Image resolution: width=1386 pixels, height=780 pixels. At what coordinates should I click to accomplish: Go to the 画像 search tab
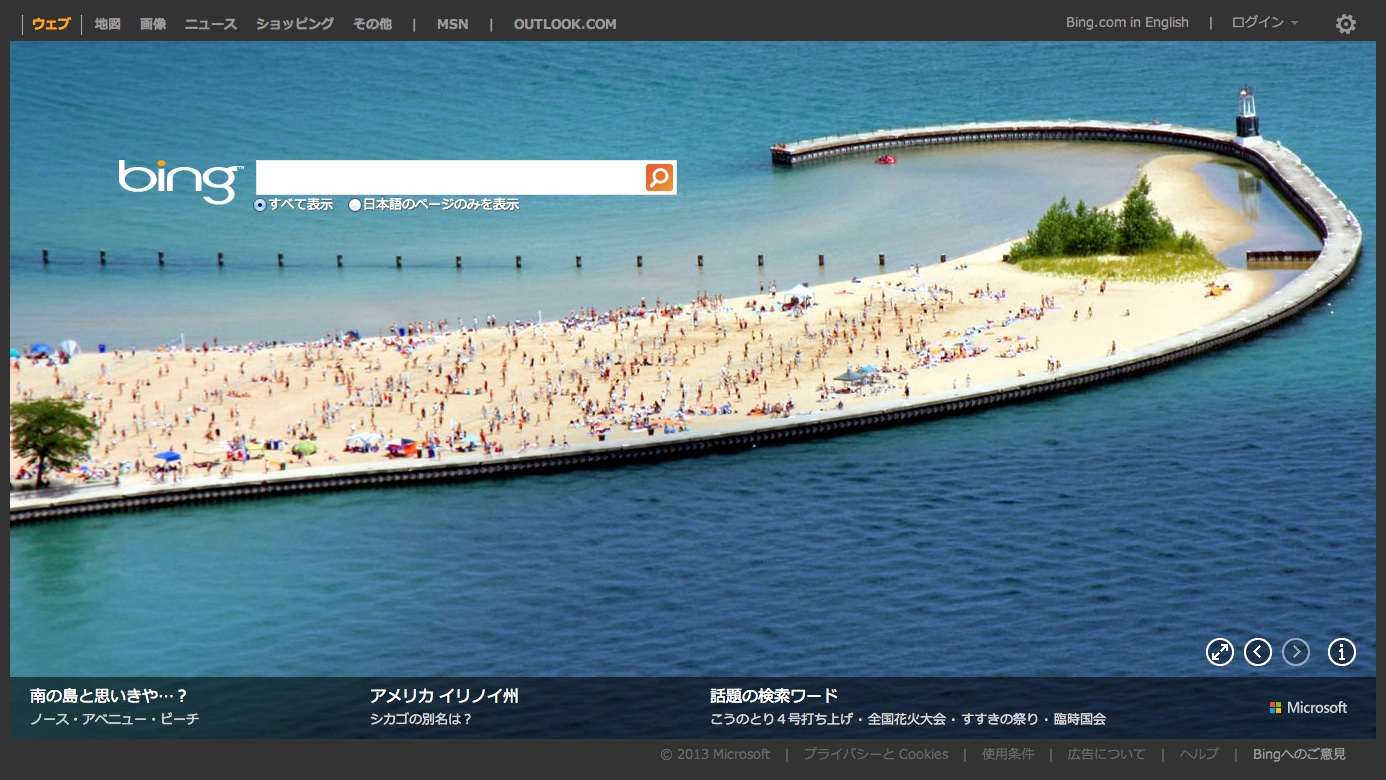(x=153, y=24)
